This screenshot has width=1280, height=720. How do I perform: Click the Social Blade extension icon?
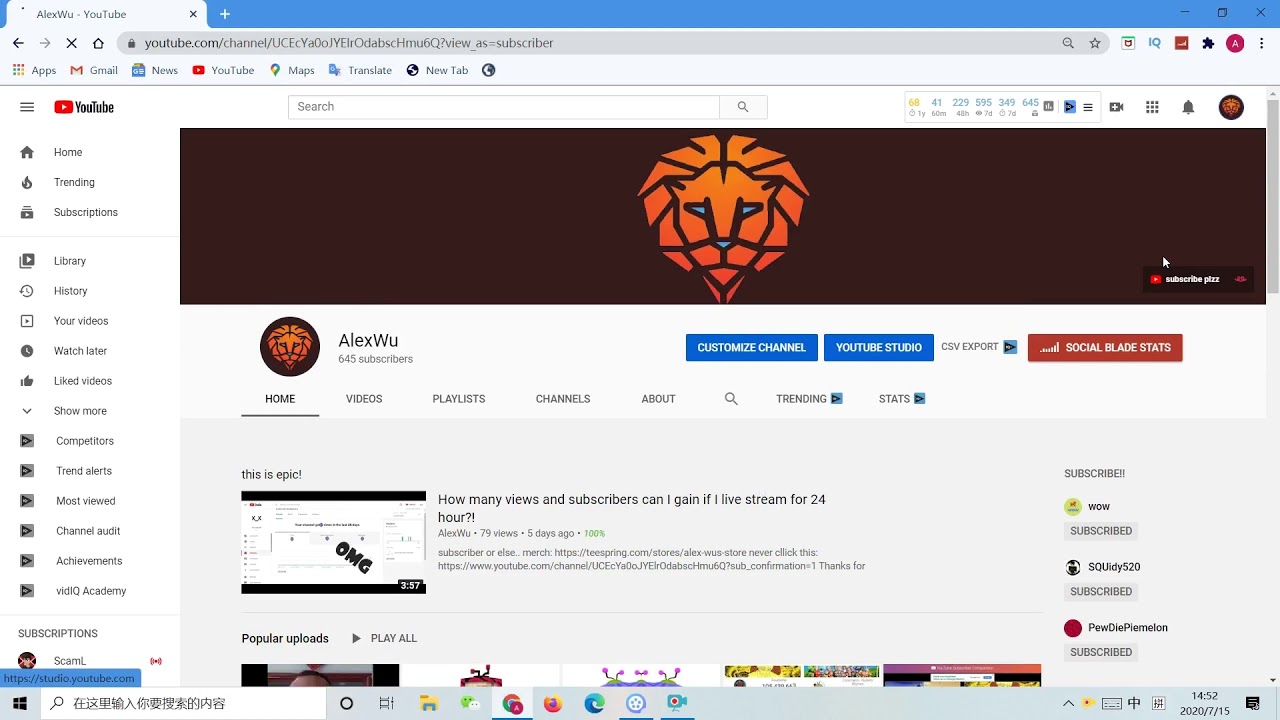click(x=1181, y=43)
